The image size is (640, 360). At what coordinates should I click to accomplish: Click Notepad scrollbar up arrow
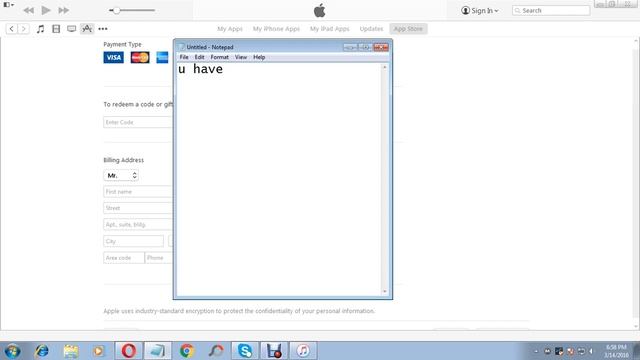(x=384, y=67)
